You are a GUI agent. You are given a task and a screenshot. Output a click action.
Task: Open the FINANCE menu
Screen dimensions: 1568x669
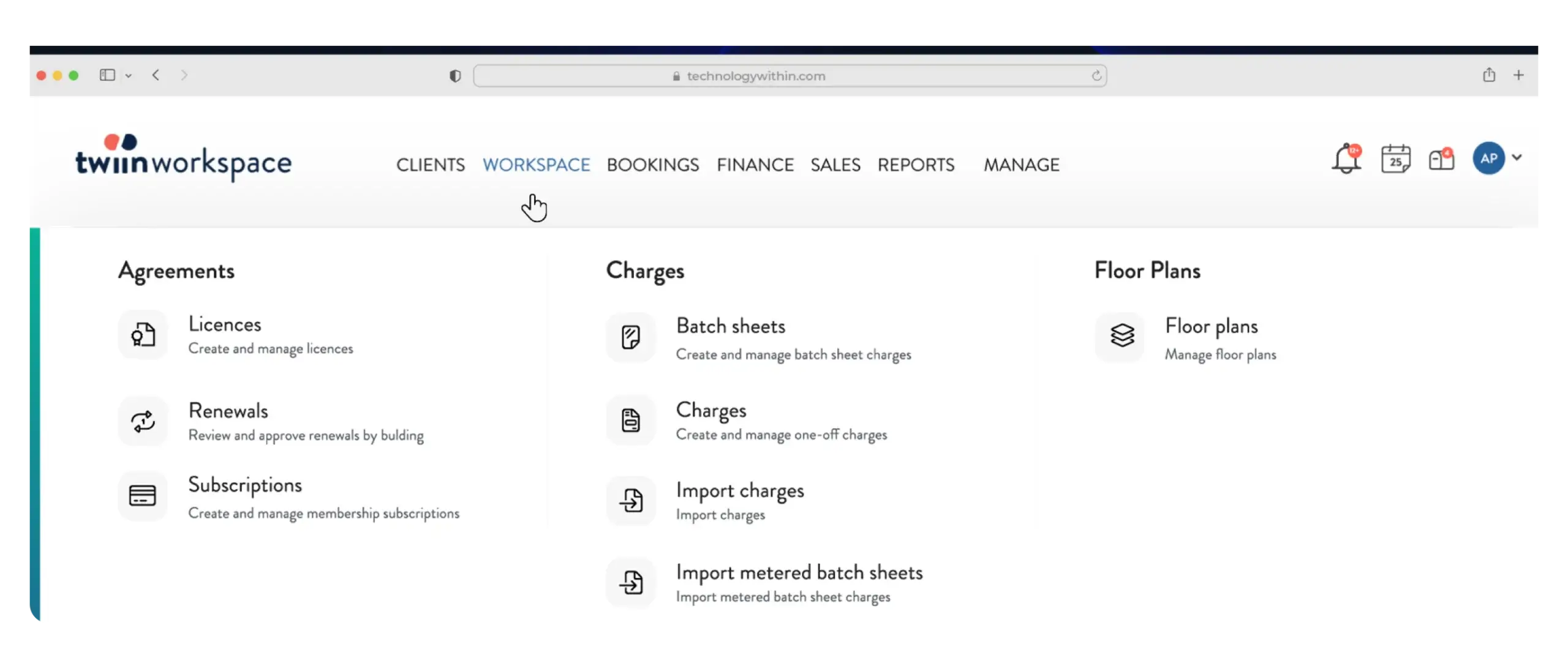point(755,165)
